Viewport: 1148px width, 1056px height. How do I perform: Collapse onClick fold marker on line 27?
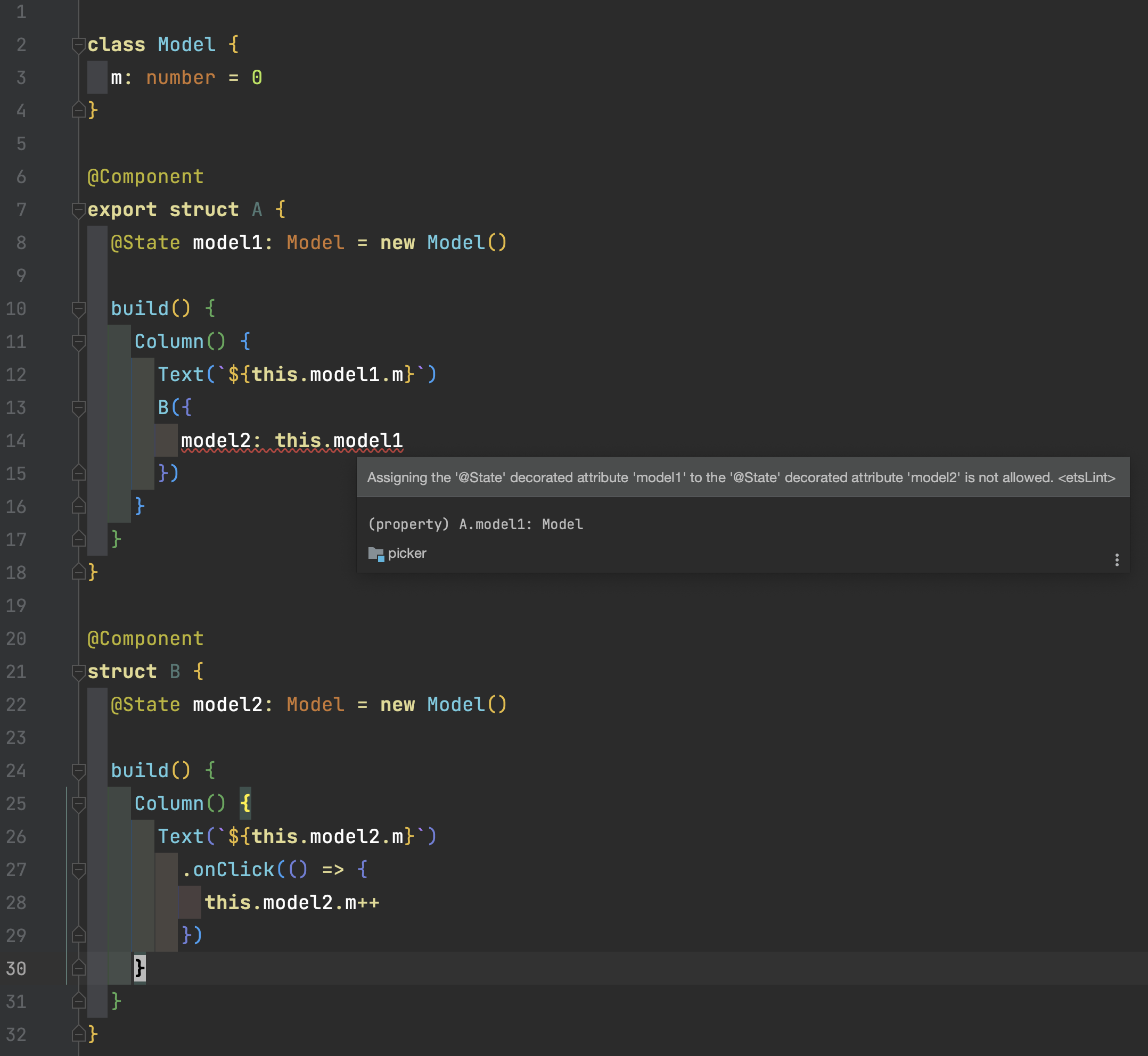click(x=79, y=870)
